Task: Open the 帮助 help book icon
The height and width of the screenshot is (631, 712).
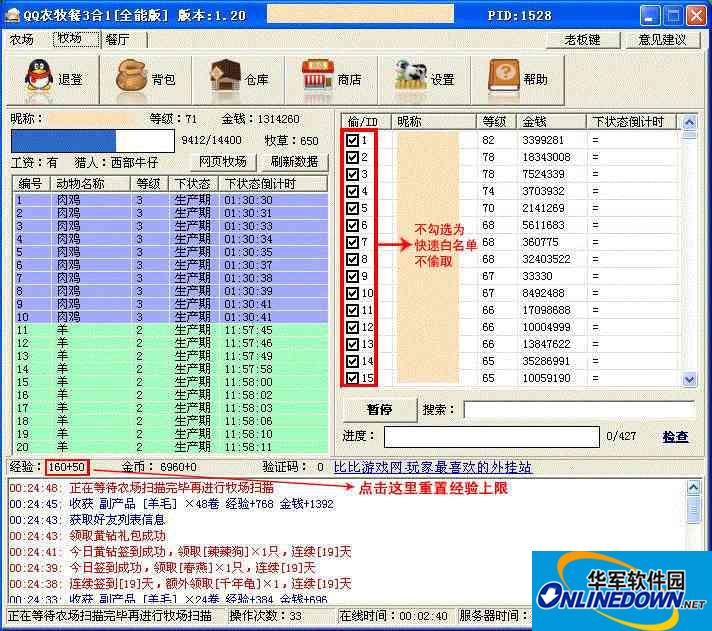Action: coord(504,76)
